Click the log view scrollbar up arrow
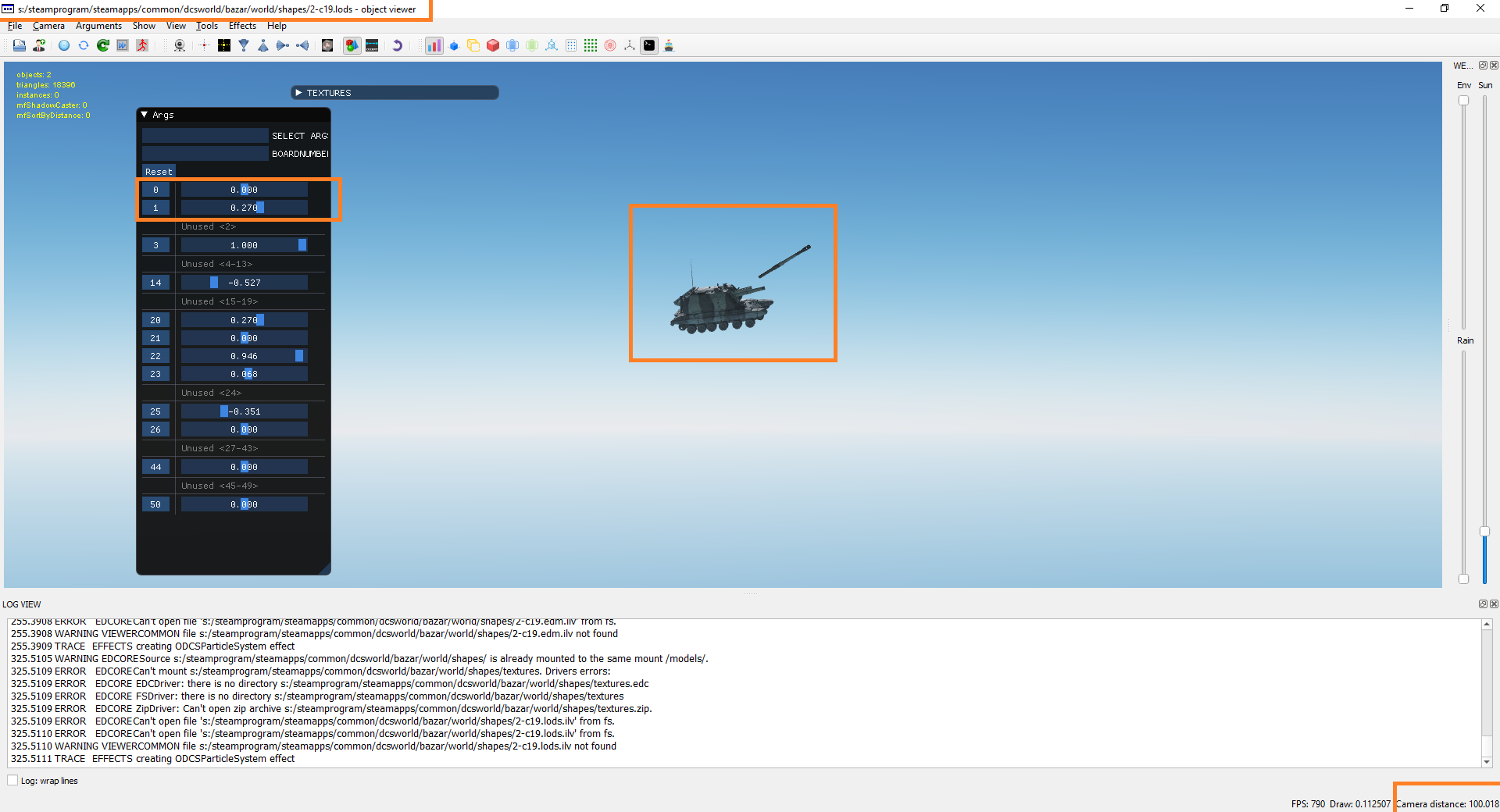The image size is (1500, 812). (1487, 625)
